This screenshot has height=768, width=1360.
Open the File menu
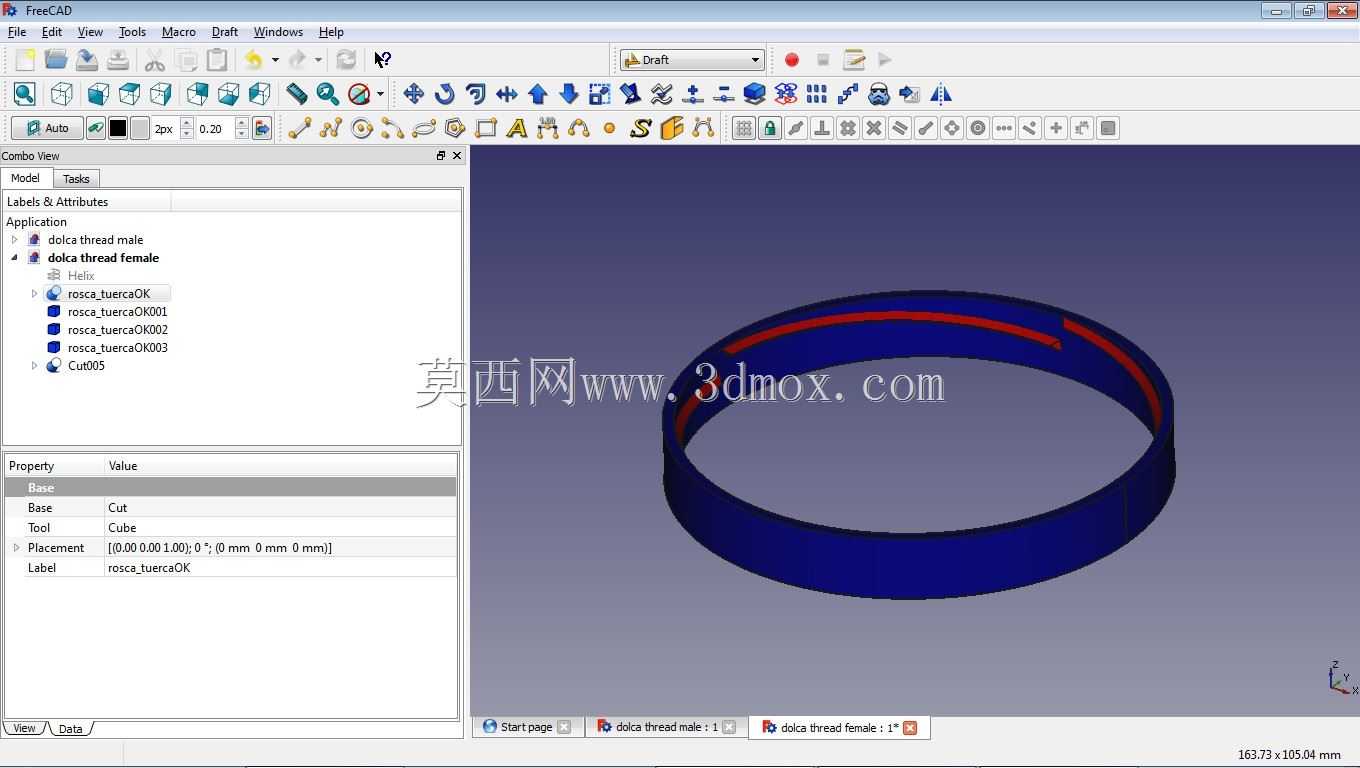[x=17, y=32]
